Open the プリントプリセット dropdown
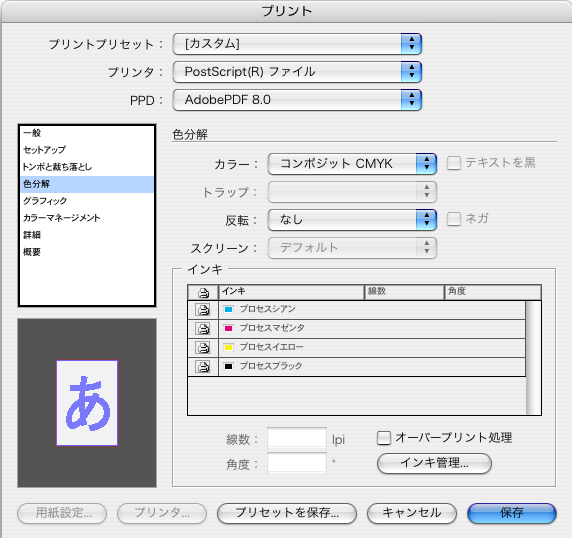 297,44
